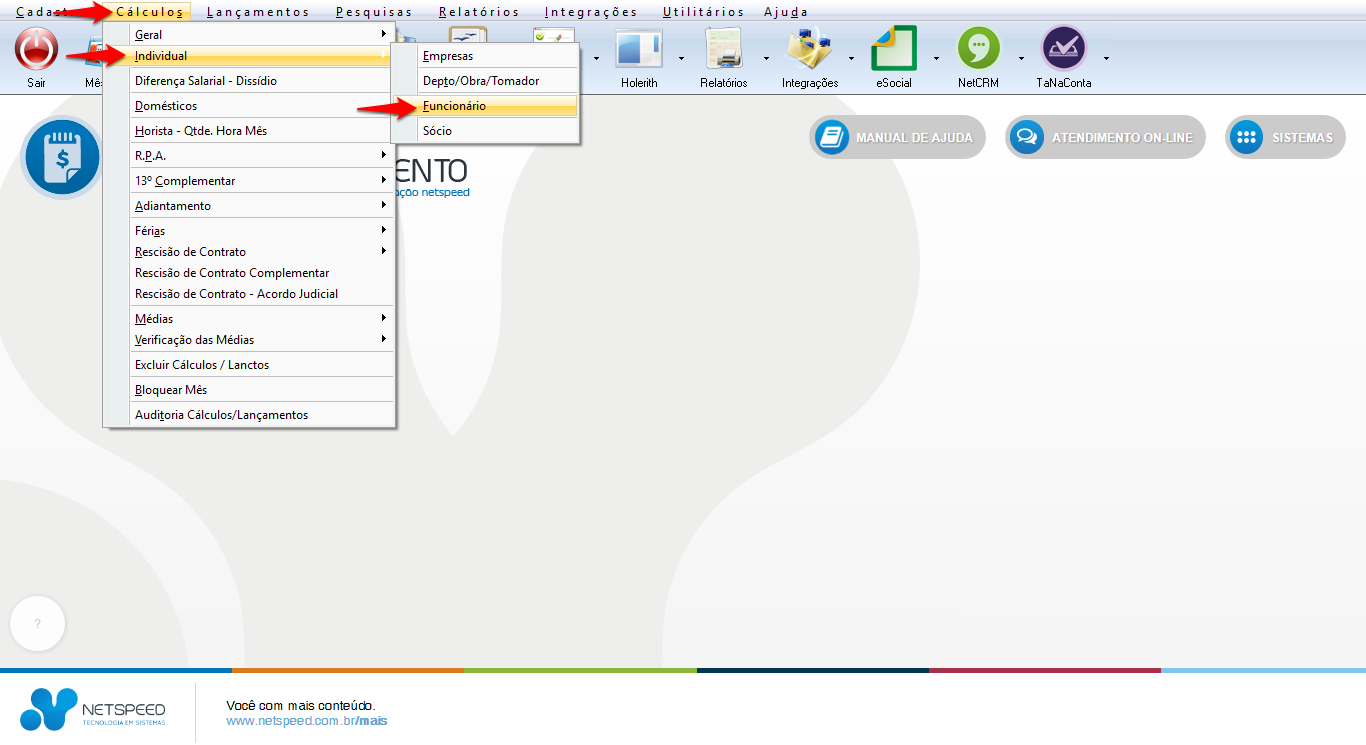Viewport: 1366px width, 745px height.
Task: Click the round question mark help icon
Action: tap(38, 624)
